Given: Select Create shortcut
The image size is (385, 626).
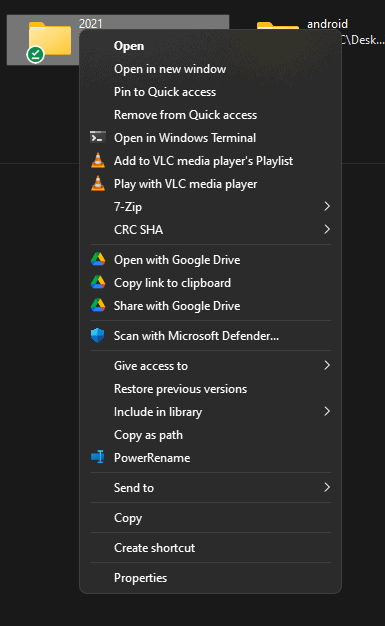Looking at the screenshot, I should click(x=210, y=548).
